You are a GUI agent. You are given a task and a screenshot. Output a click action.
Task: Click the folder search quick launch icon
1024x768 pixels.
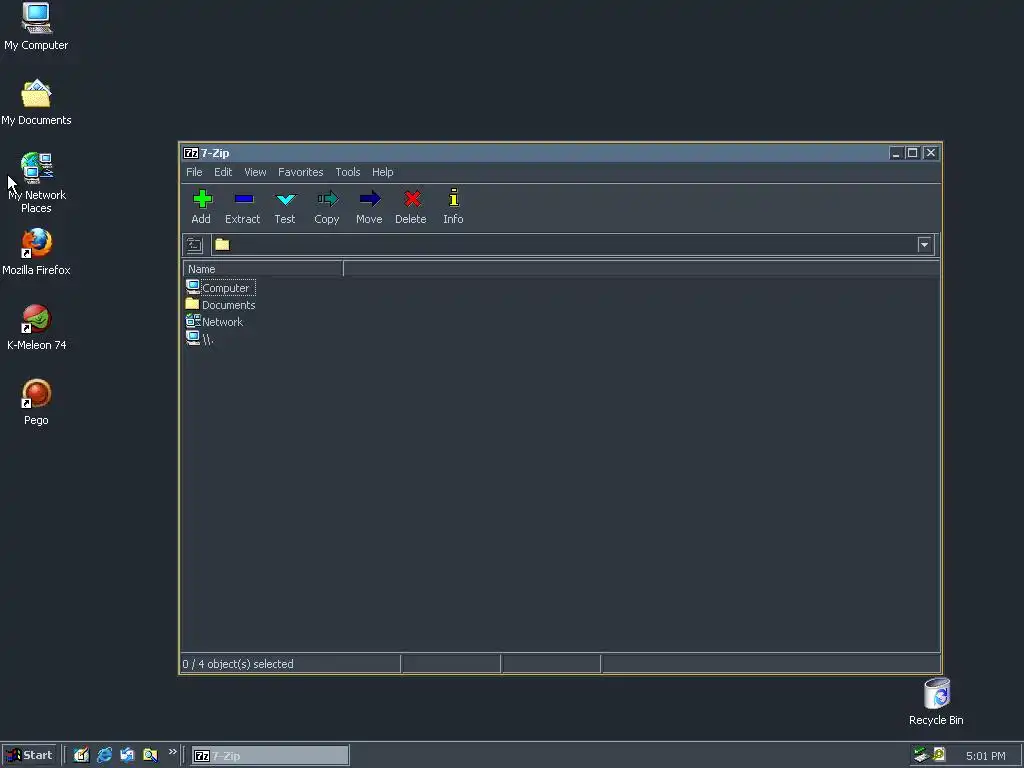pyautogui.click(x=150, y=756)
